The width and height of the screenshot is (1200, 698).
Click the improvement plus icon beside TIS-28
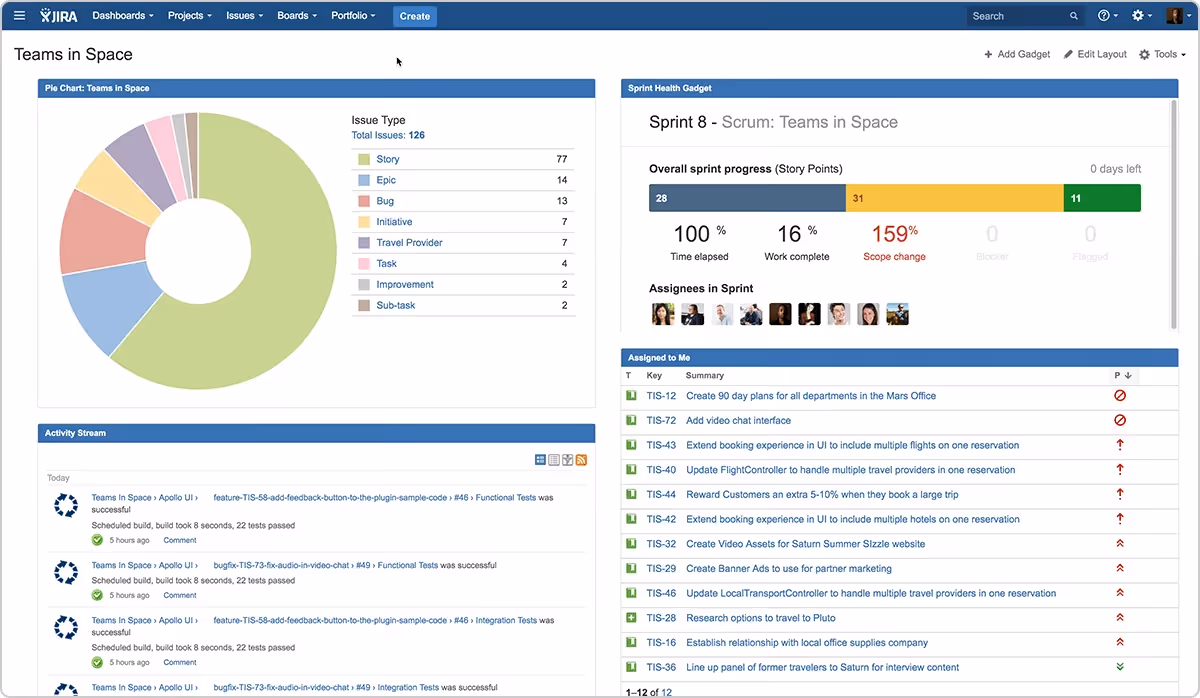click(x=631, y=618)
